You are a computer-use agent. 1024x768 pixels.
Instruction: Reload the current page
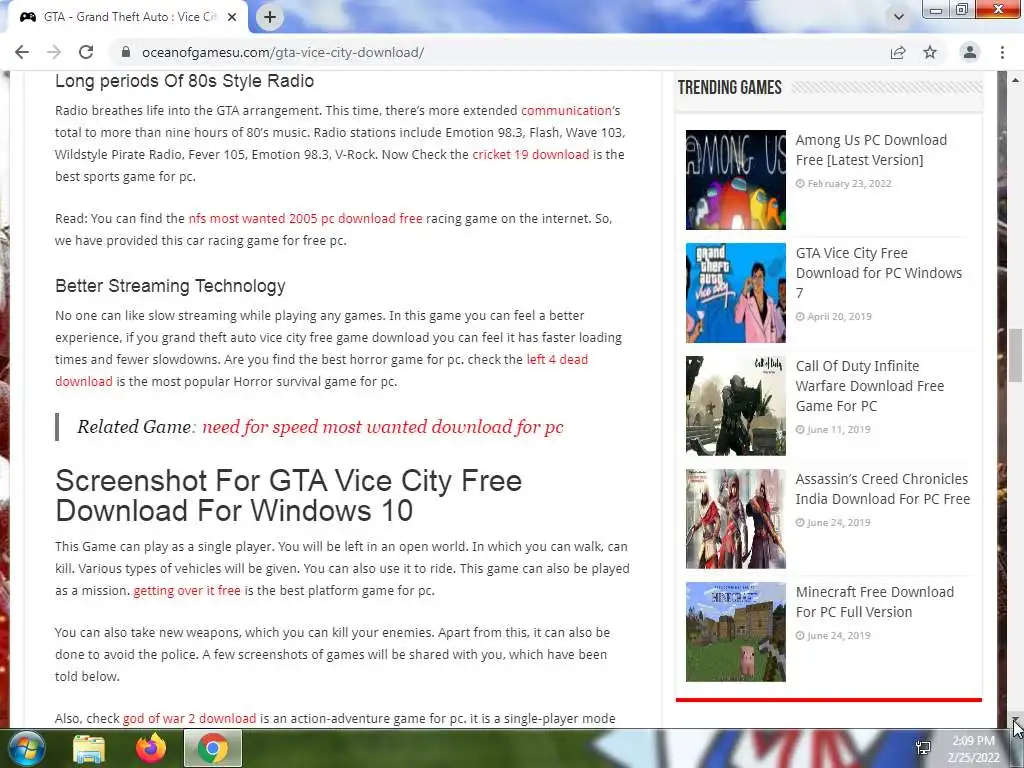(86, 52)
